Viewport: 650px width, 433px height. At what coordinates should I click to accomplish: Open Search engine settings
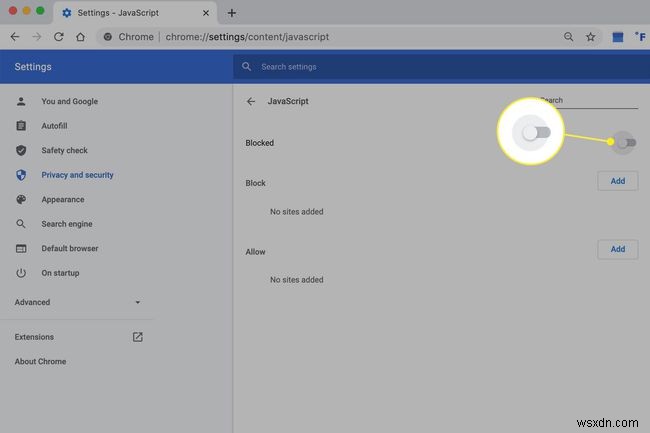click(67, 224)
